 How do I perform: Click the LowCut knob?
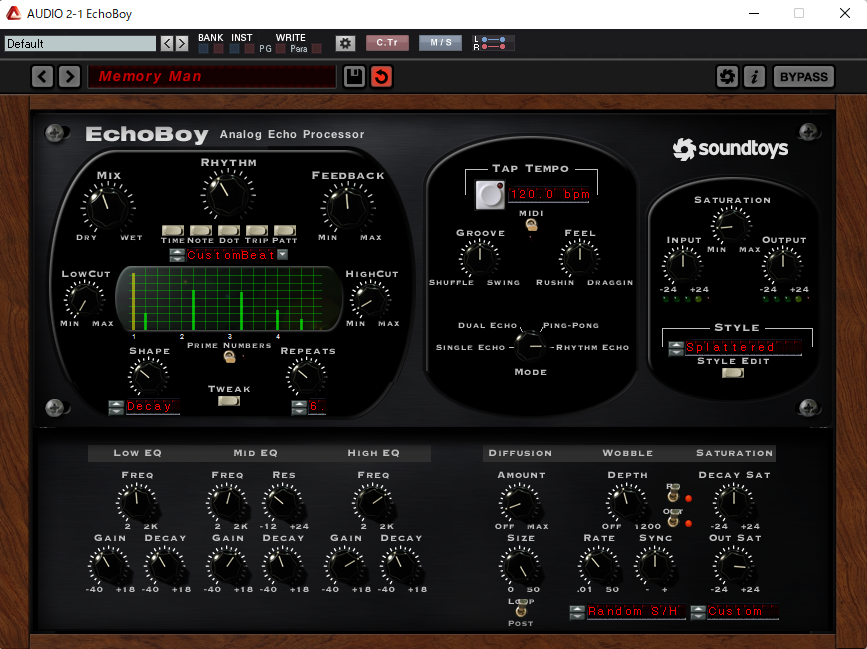click(x=85, y=300)
